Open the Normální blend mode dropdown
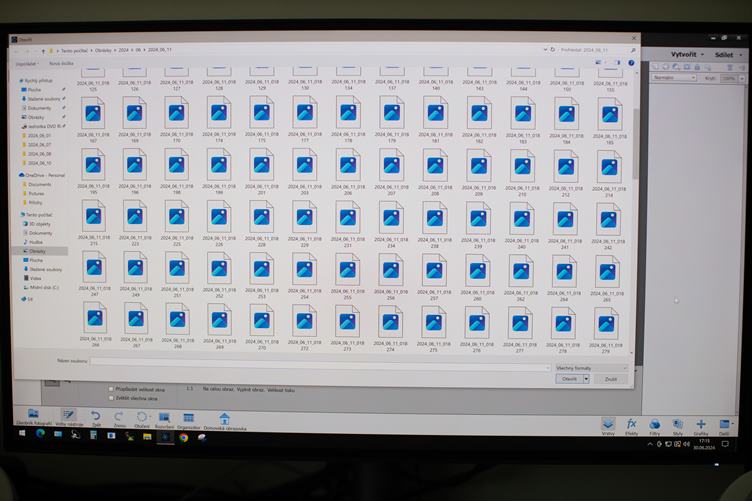 673,77
